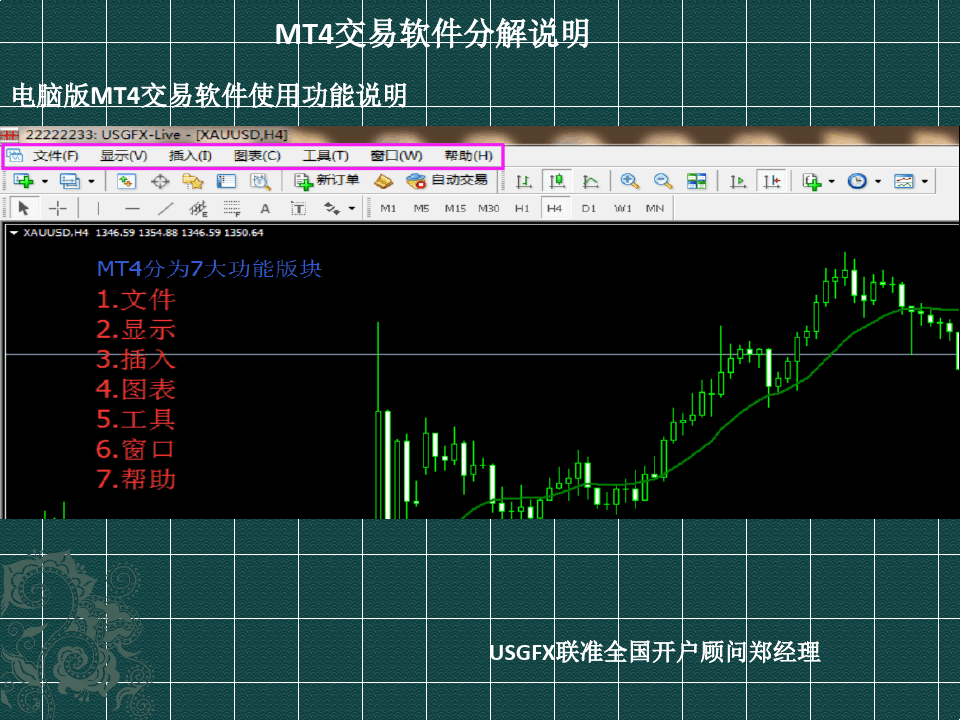The width and height of the screenshot is (960, 720).
Task: Switch timeframe to M30
Action: 489,209
